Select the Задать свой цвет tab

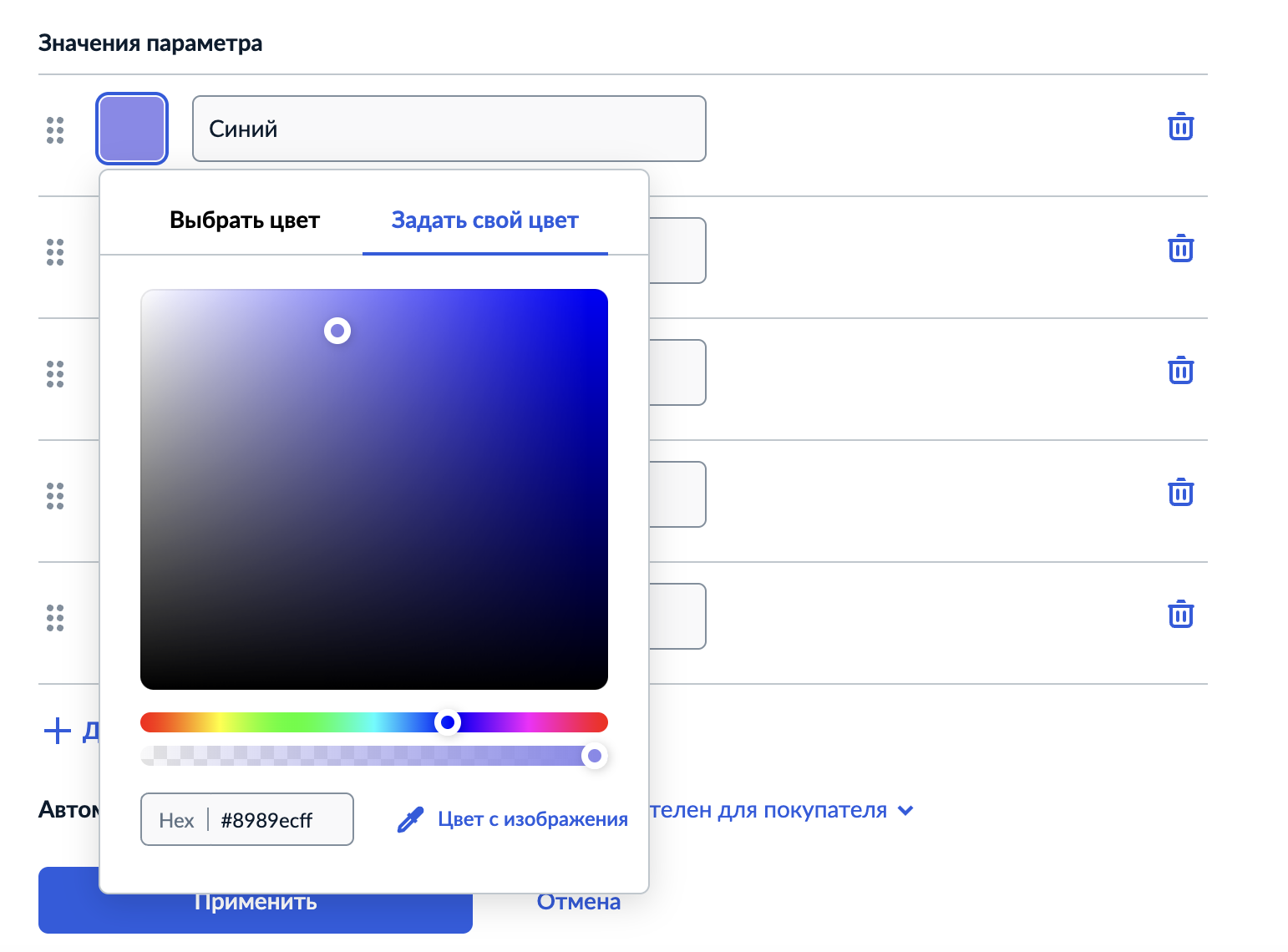pyautogui.click(x=485, y=220)
